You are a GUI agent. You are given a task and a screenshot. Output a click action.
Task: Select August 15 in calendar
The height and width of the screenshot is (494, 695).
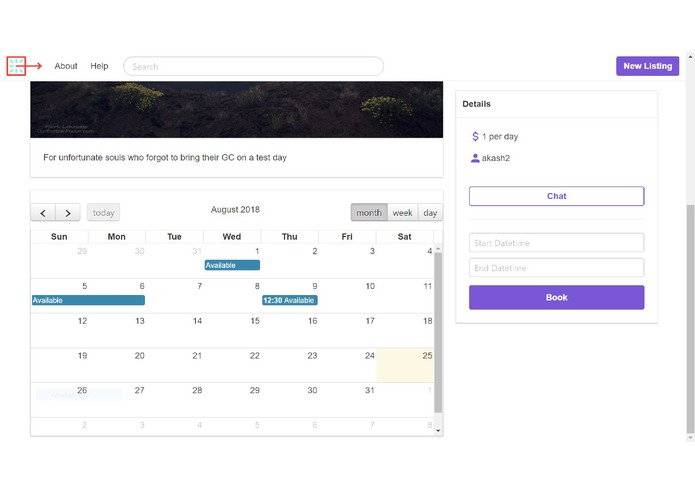232,331
